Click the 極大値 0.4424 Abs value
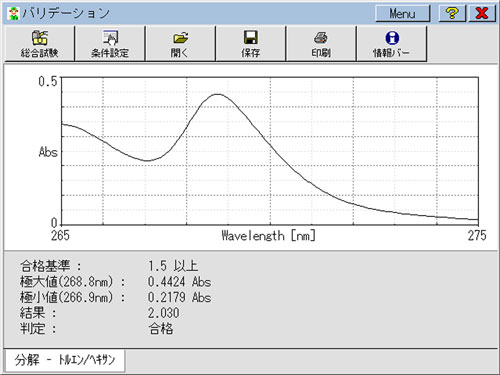Image resolution: width=500 pixels, height=375 pixels. pyautogui.click(x=179, y=282)
